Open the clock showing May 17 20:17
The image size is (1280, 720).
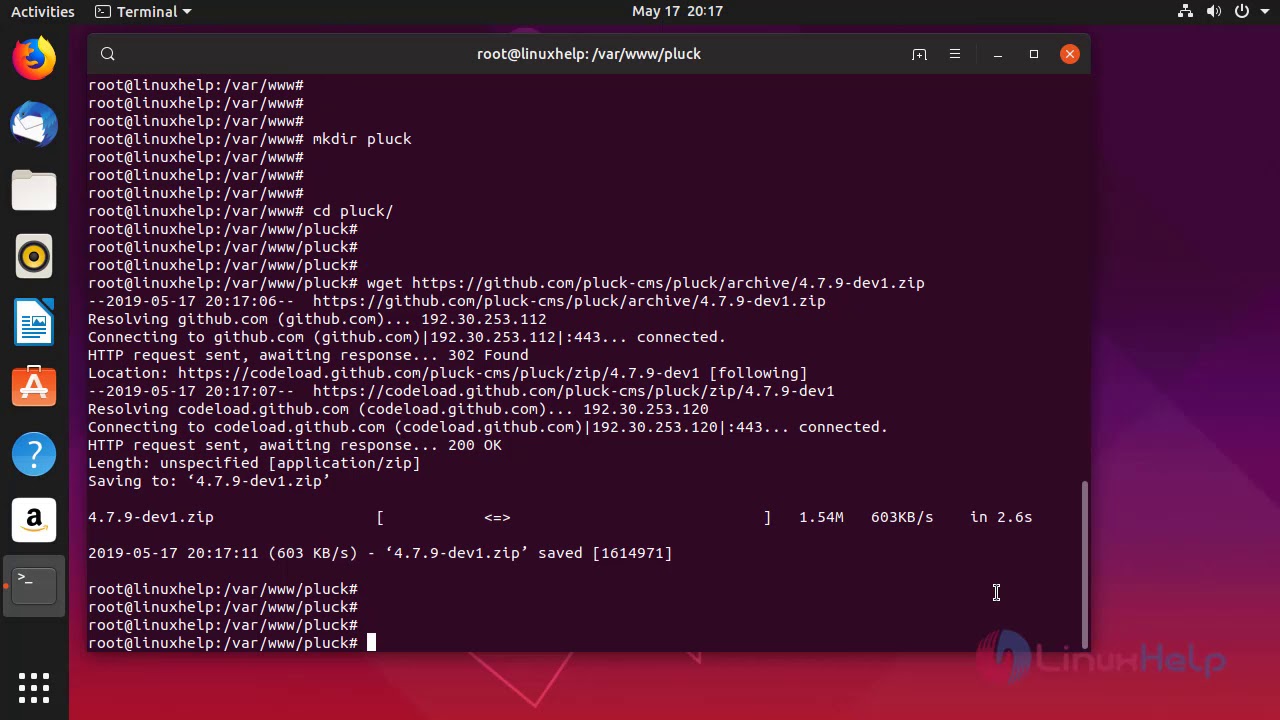click(677, 12)
